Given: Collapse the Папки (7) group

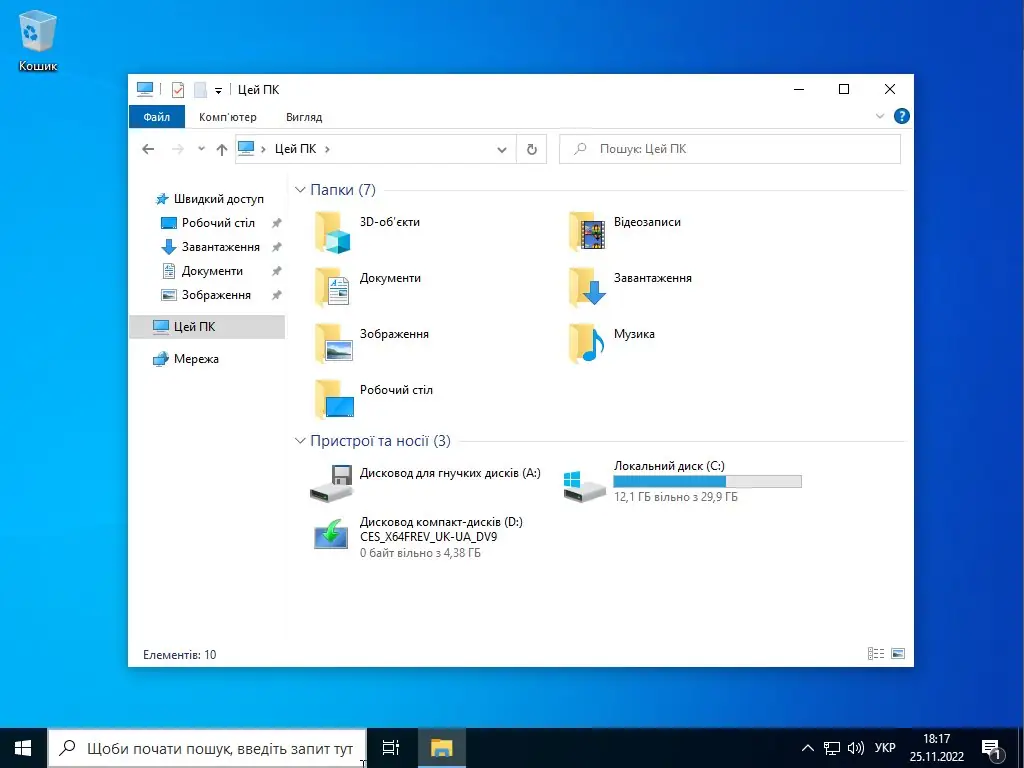Looking at the screenshot, I should pyautogui.click(x=300, y=189).
